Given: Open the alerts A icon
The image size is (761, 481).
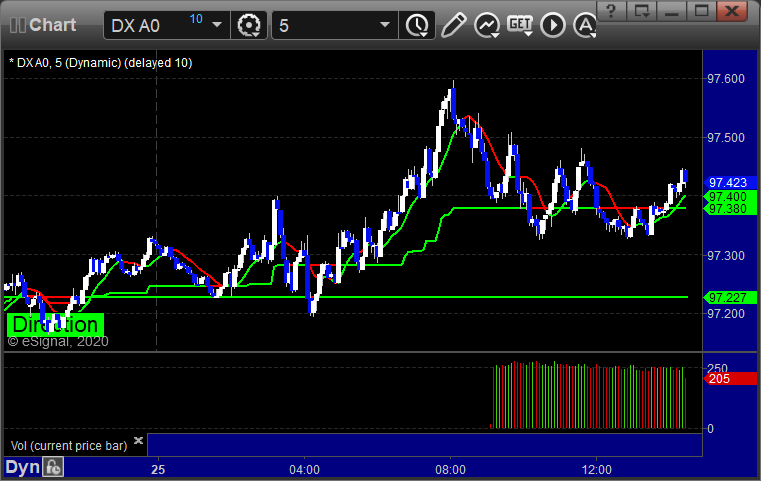Looking at the screenshot, I should point(585,25).
